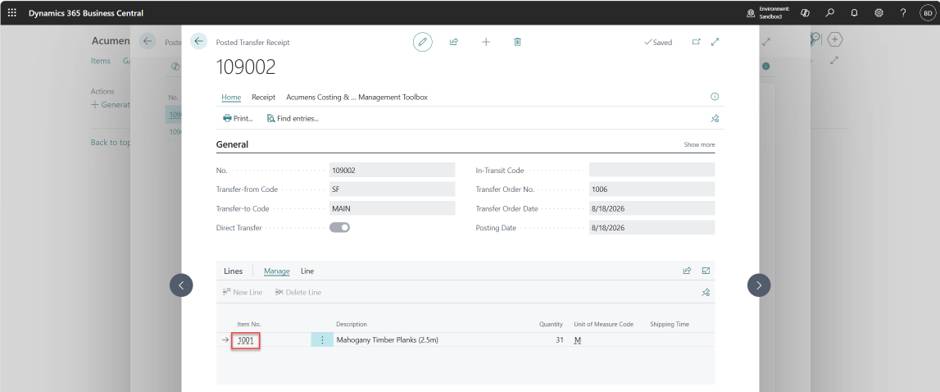The width and height of the screenshot is (940, 392).
Task: Expand the receipt page to full width
Action: click(715, 42)
